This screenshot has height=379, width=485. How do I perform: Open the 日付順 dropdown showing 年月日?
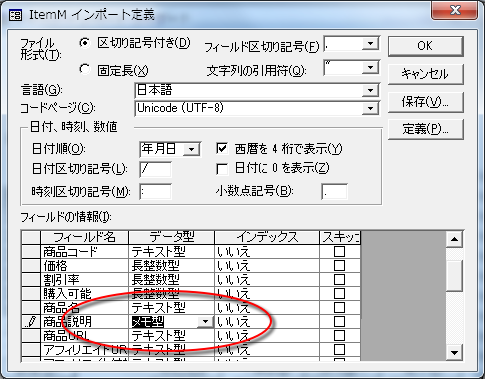click(192, 149)
